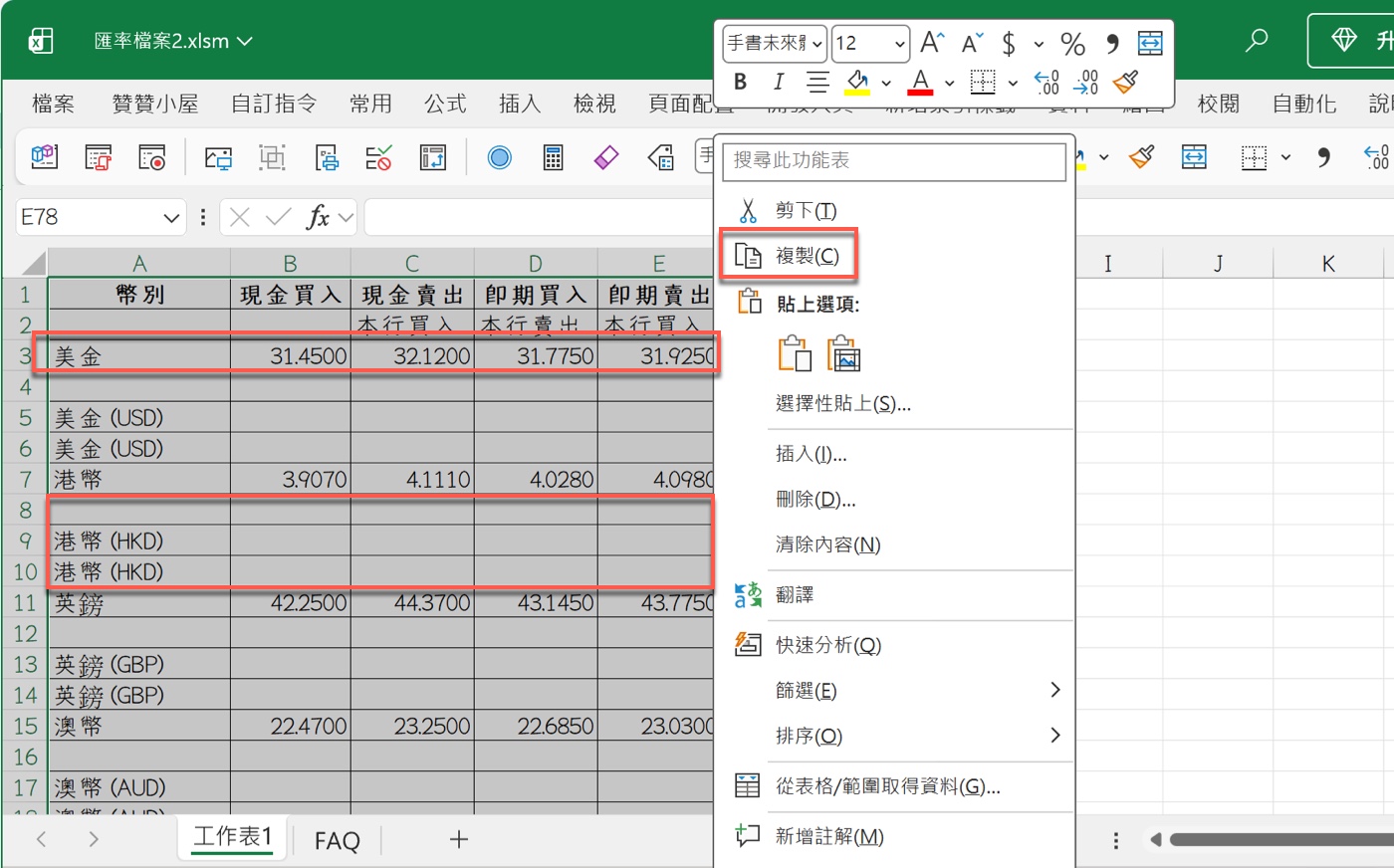Screen dimensions: 1394x868
Task: Choose 複製(C) from context menu
Action: 788,256
